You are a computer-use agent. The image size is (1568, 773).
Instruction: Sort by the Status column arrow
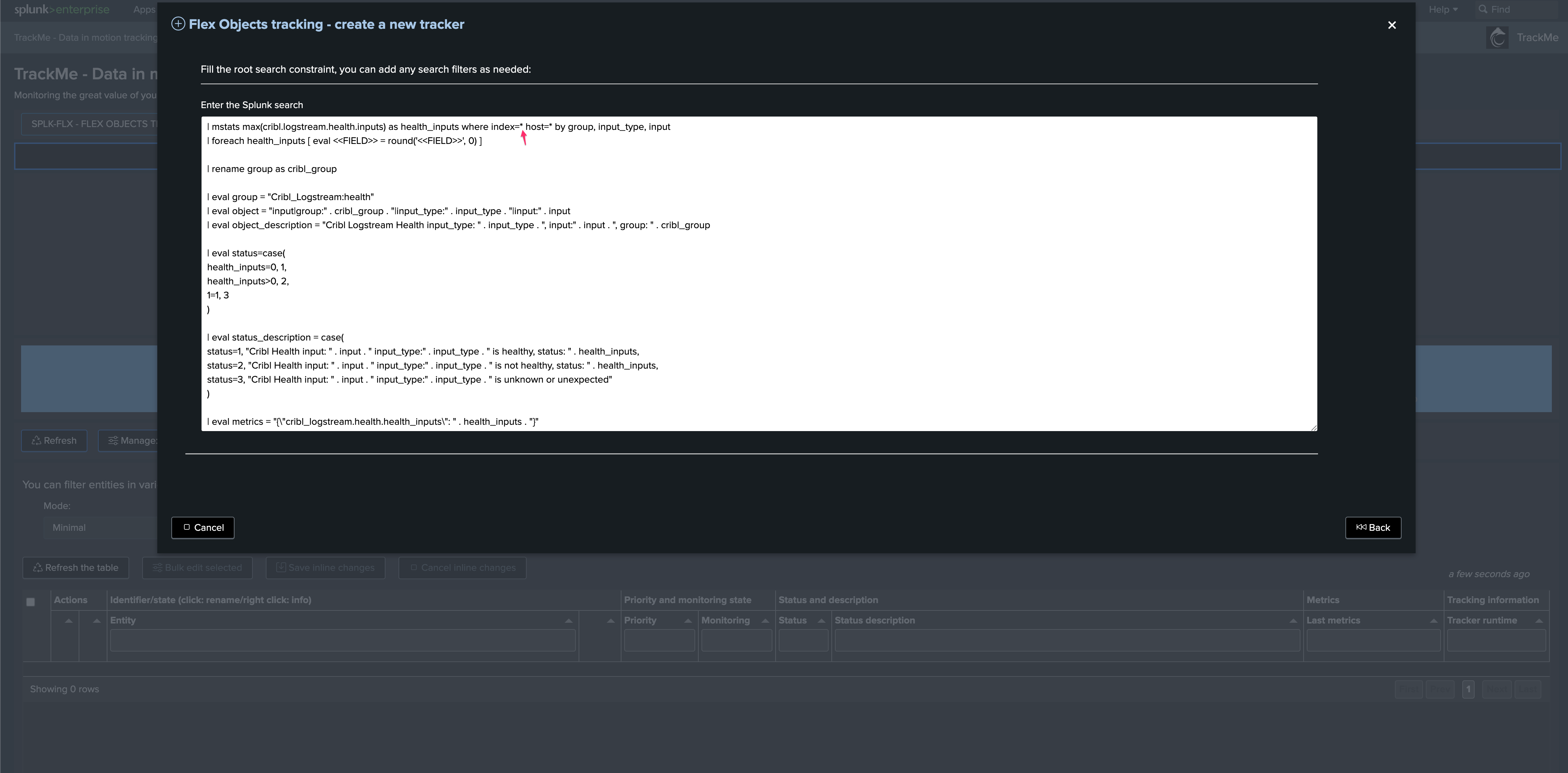pyautogui.click(x=821, y=620)
